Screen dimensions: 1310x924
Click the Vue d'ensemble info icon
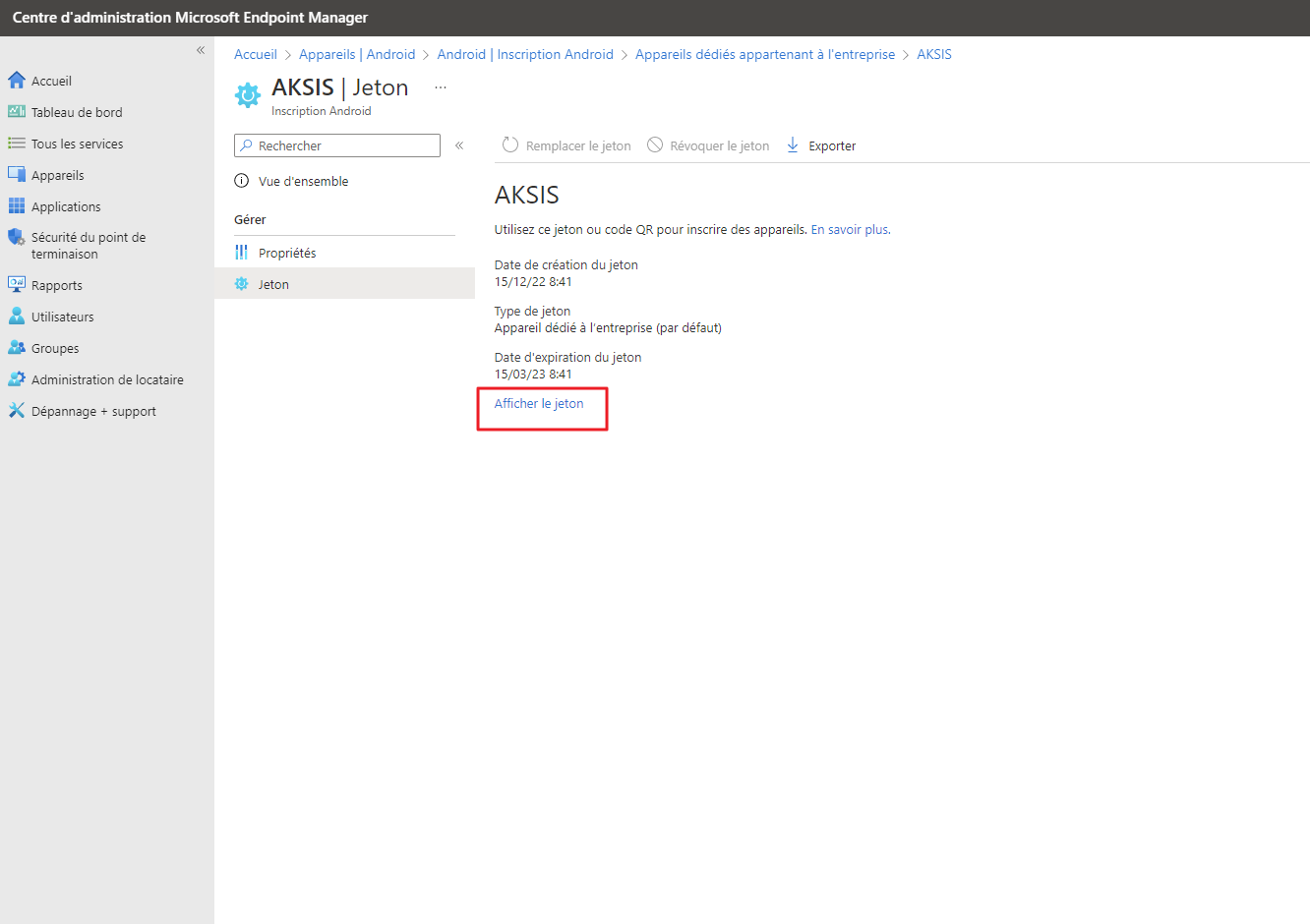coord(242,181)
